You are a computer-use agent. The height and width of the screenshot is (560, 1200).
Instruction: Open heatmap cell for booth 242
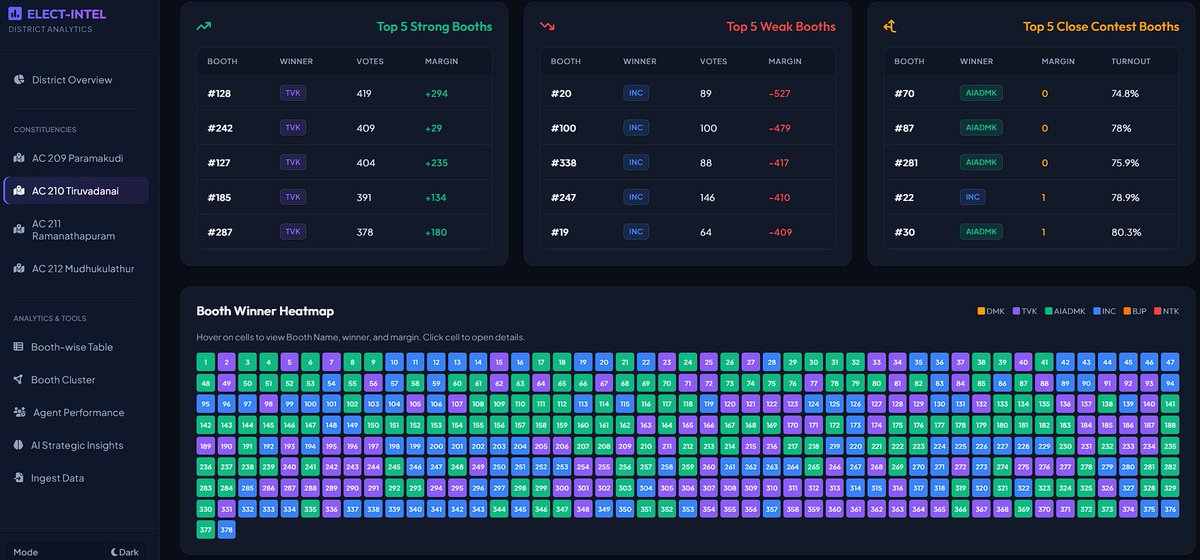331,467
